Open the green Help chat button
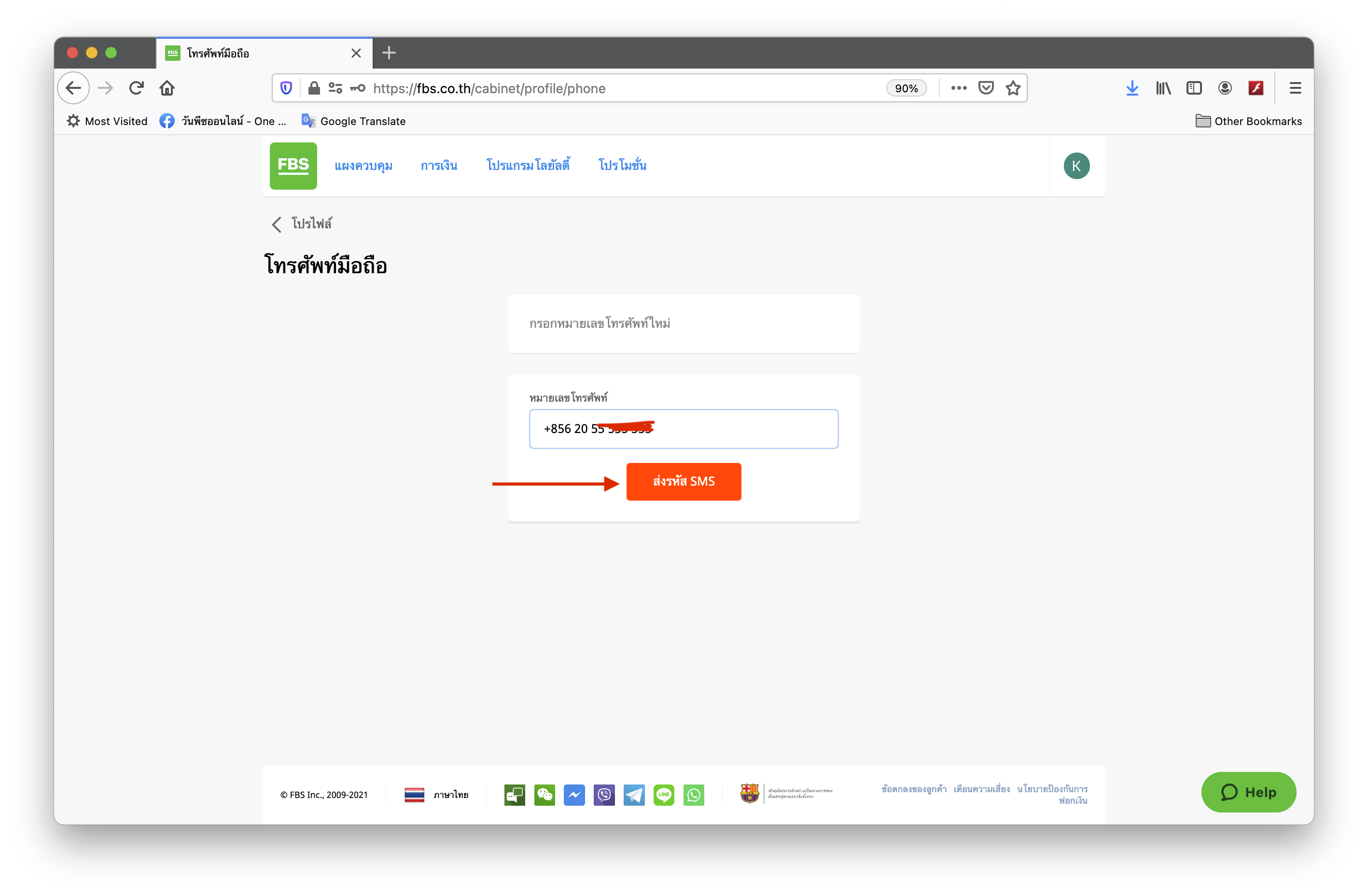This screenshot has width=1368, height=896. 1248,792
